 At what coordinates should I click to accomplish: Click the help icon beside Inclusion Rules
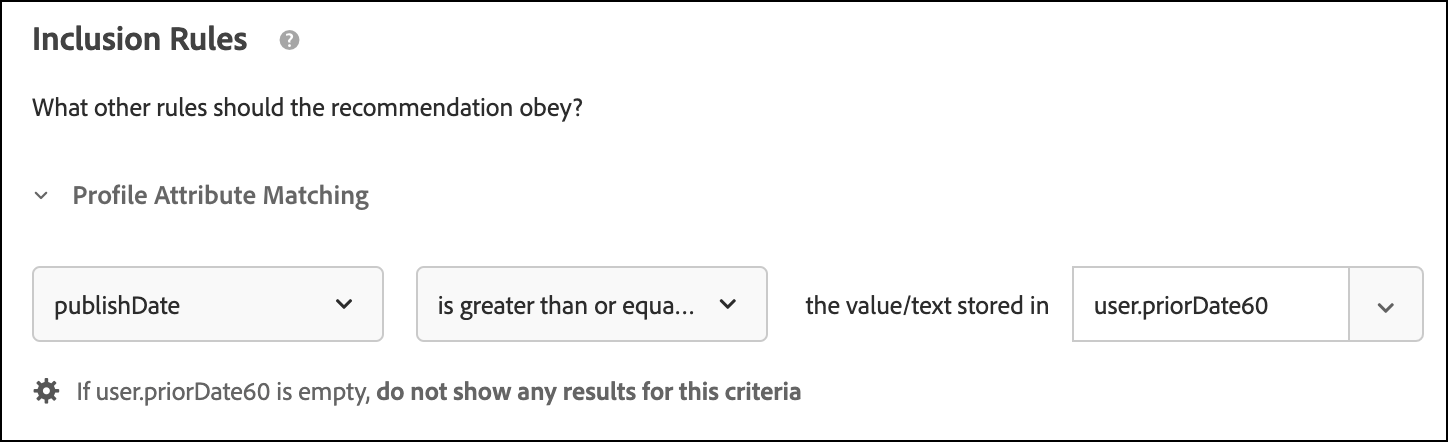coord(290,41)
